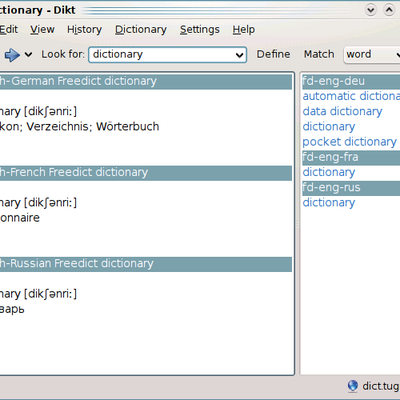
Task: Click the splitter handle between the panes
Action: (x=297, y=223)
